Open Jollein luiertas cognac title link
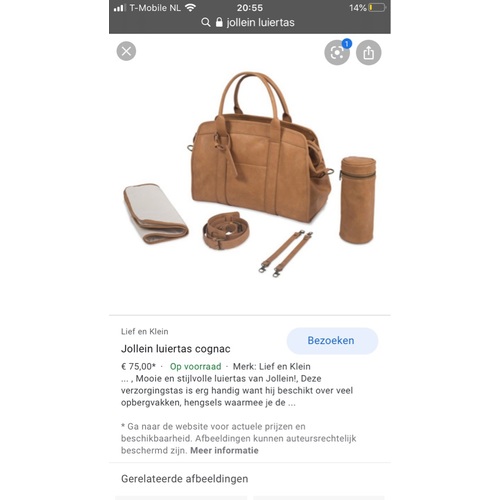This screenshot has width=500, height=500. tap(175, 349)
